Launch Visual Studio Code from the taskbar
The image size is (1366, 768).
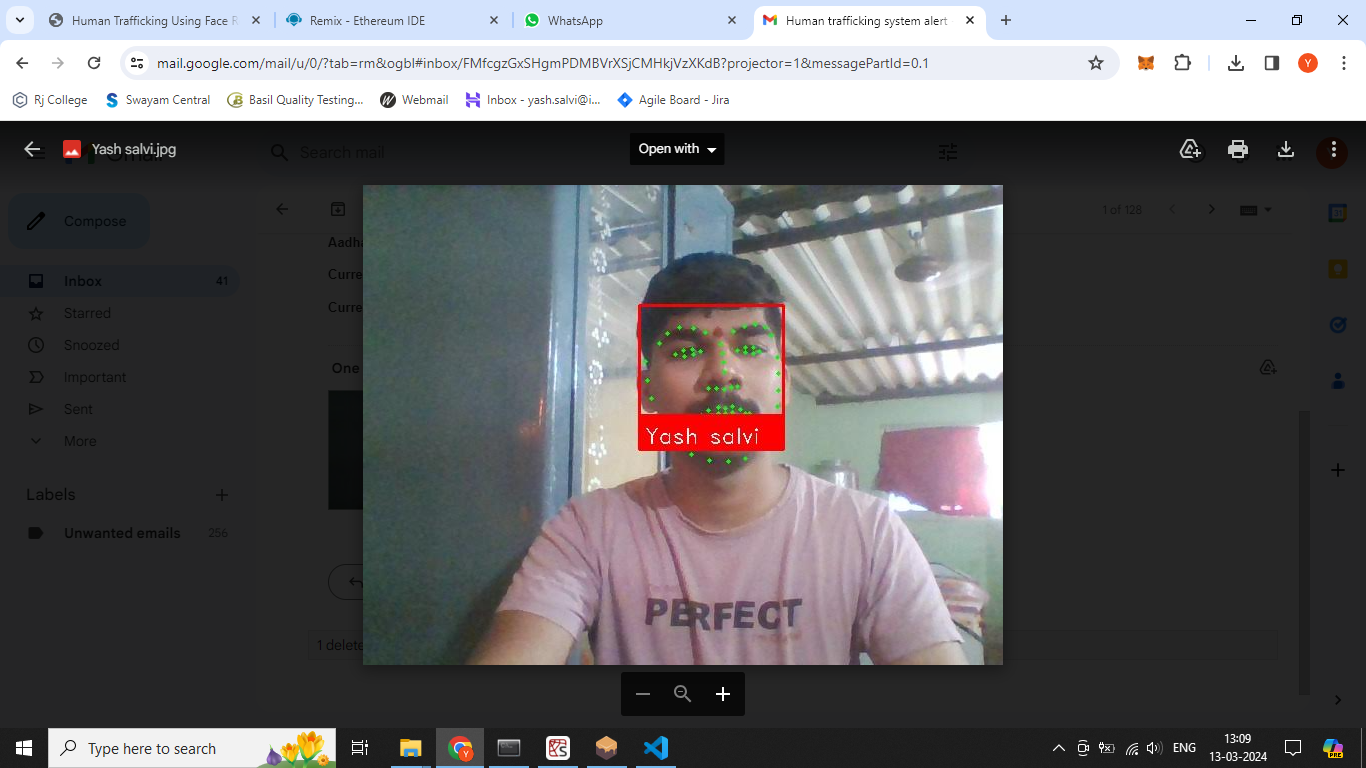(x=656, y=748)
